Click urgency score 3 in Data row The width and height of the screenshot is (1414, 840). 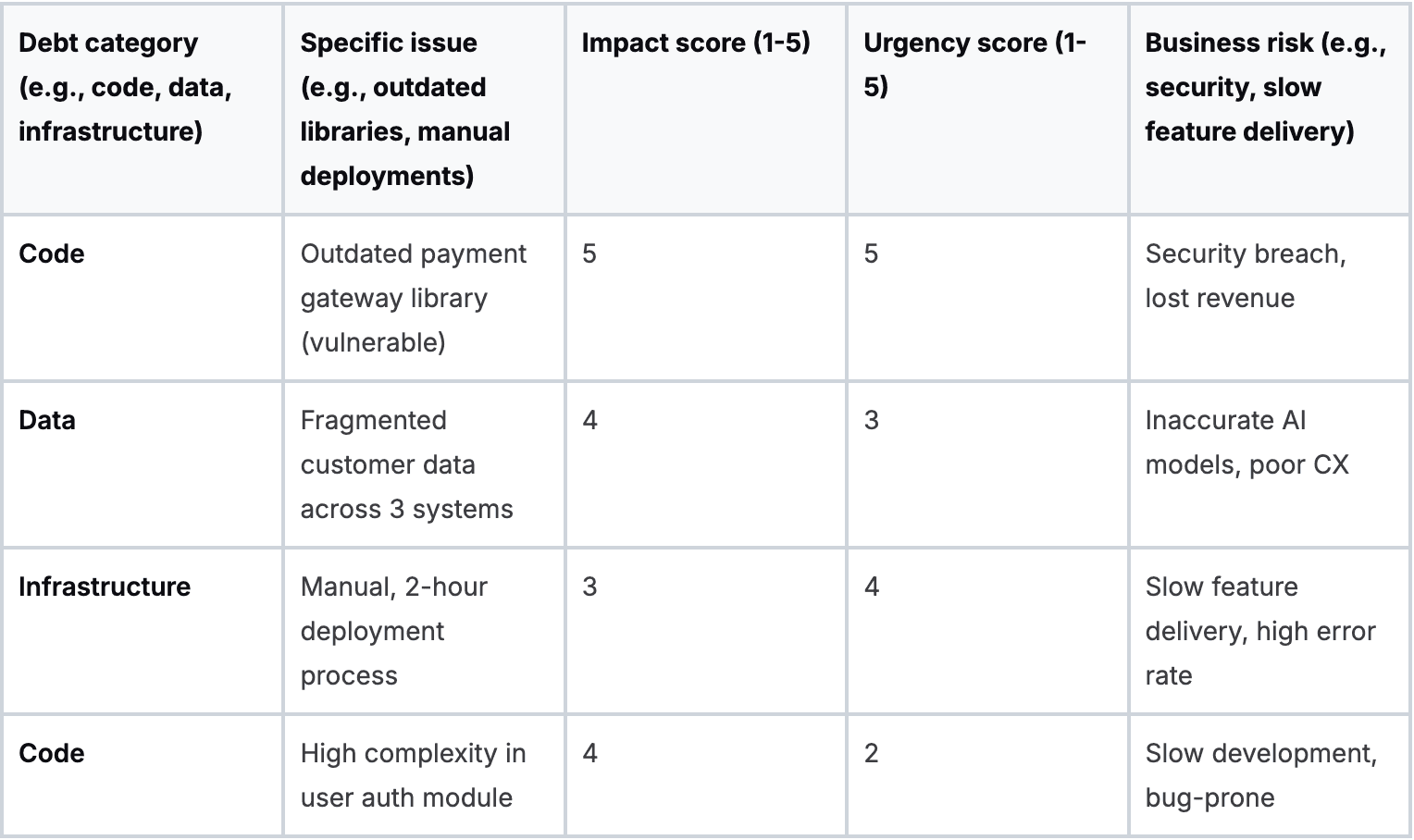pos(872,420)
